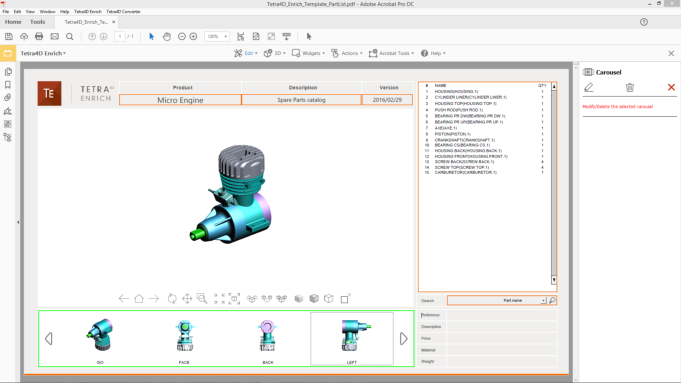Viewport: 681px width, 383px height.
Task: Open zoom percentage dropdown
Action: pyautogui.click(x=226, y=36)
